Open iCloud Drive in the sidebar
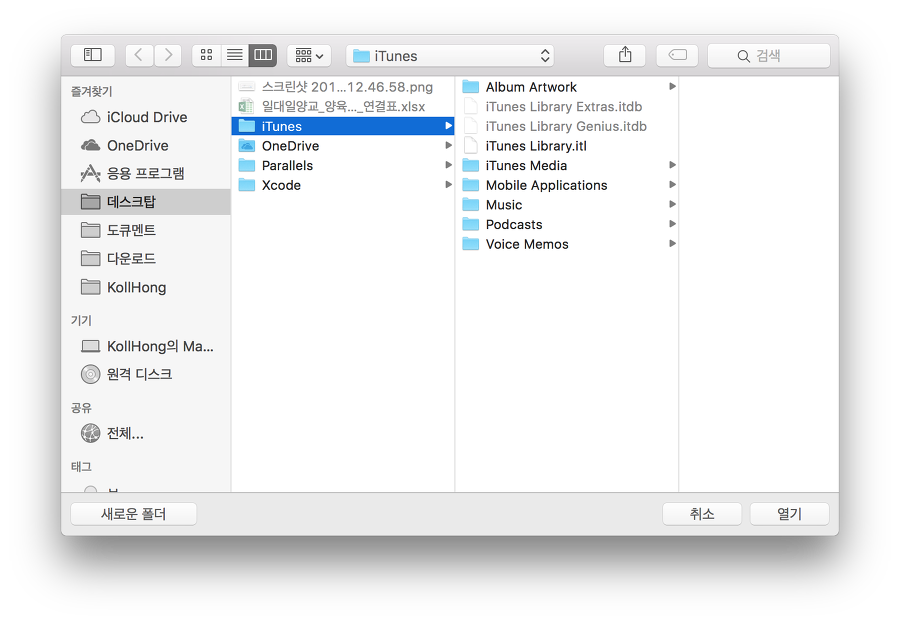The image size is (900, 623). pos(146,117)
